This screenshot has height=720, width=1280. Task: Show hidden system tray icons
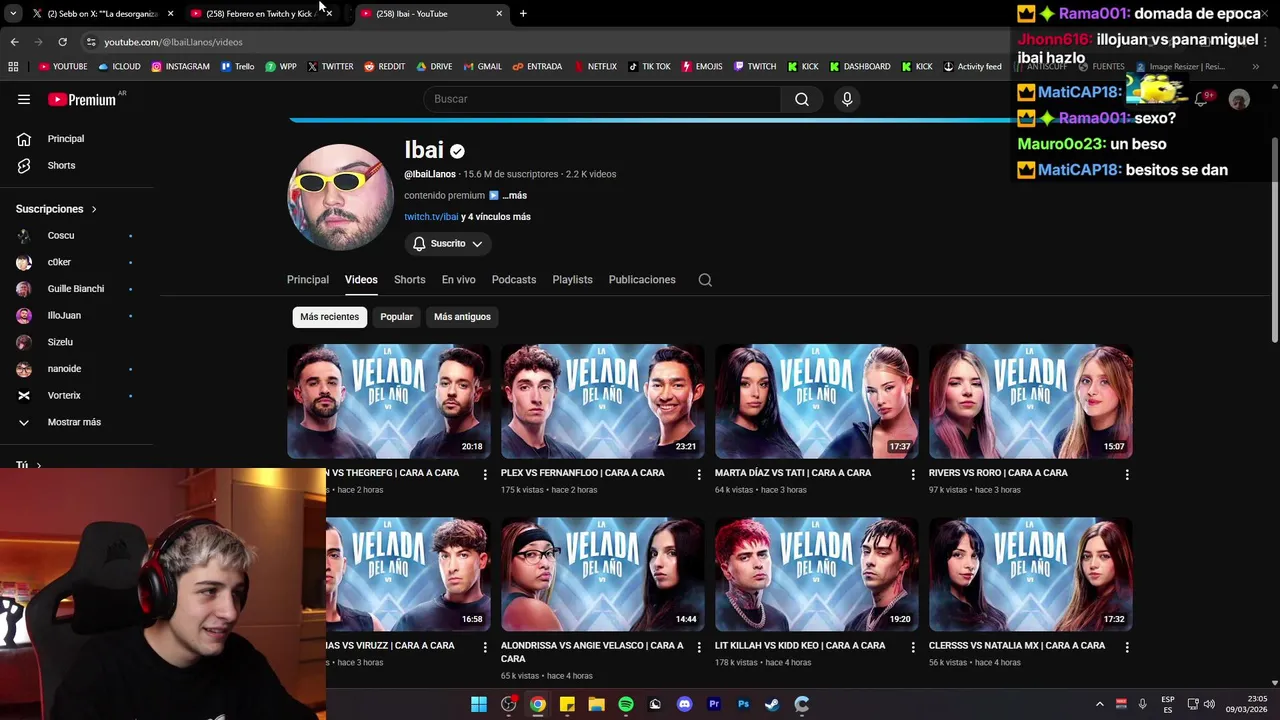1099,704
